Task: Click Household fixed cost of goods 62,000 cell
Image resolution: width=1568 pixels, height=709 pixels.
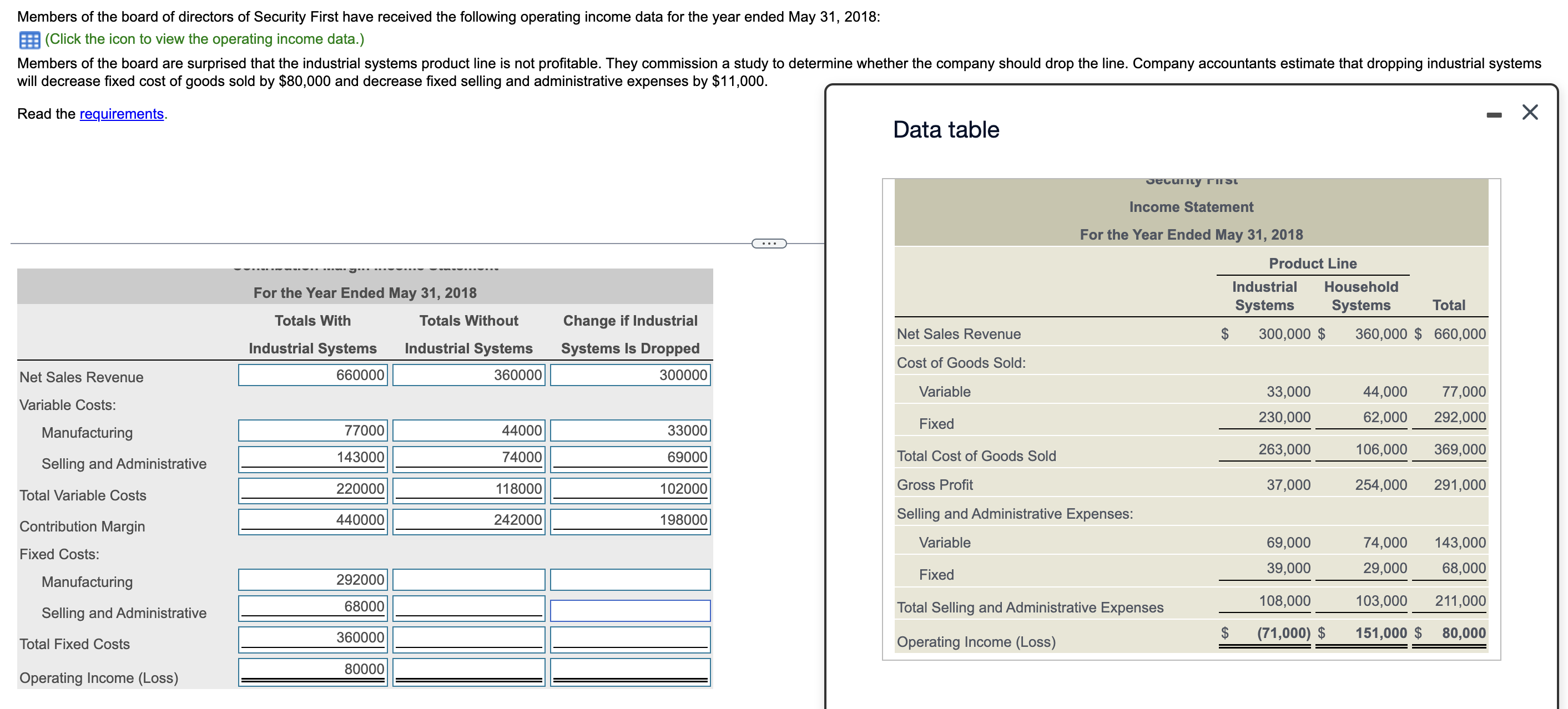Action: (x=1385, y=417)
